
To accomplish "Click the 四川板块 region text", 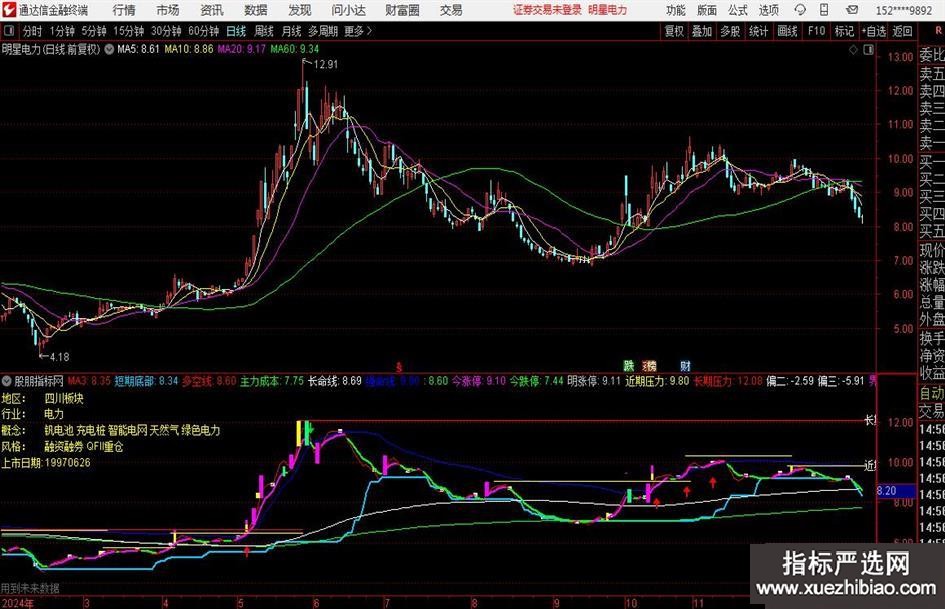I will pyautogui.click(x=64, y=399).
